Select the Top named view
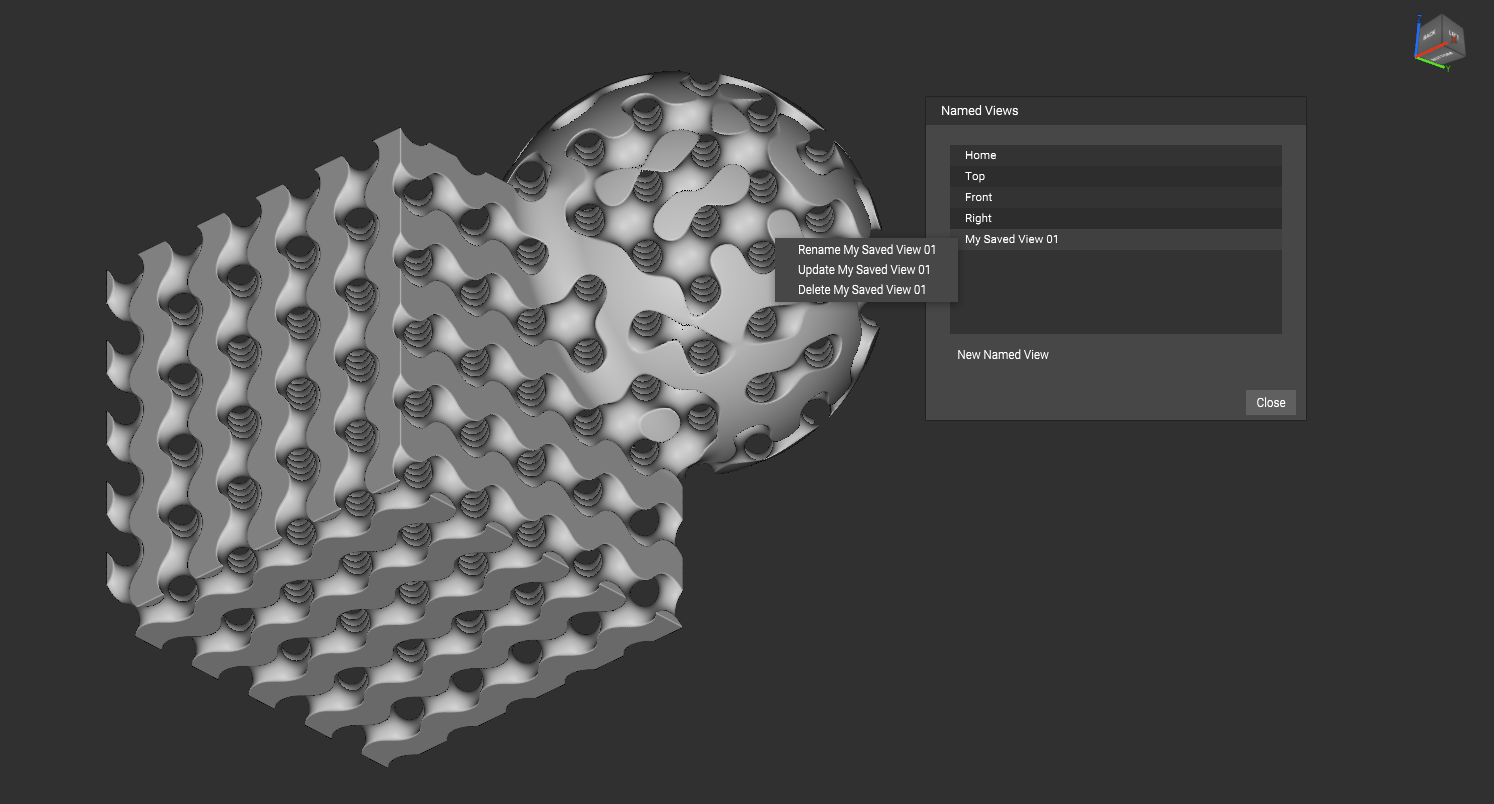The height and width of the screenshot is (804, 1494). (1115, 176)
